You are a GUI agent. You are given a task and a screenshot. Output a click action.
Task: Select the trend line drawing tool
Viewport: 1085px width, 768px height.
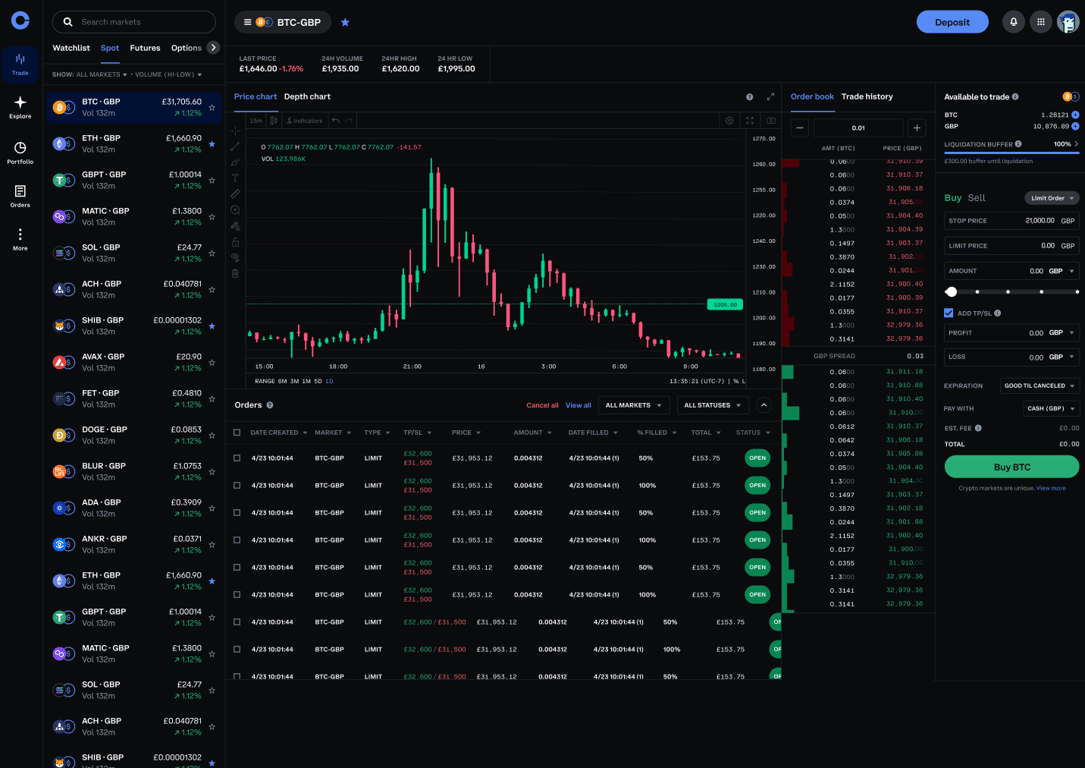(x=237, y=148)
